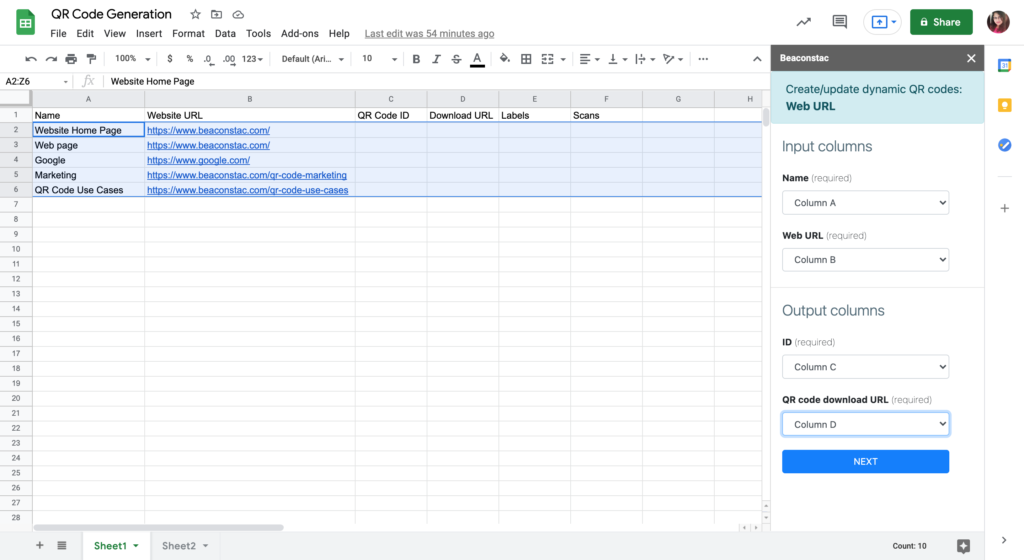
Task: Decrease decimal places icon
Action: point(208,59)
